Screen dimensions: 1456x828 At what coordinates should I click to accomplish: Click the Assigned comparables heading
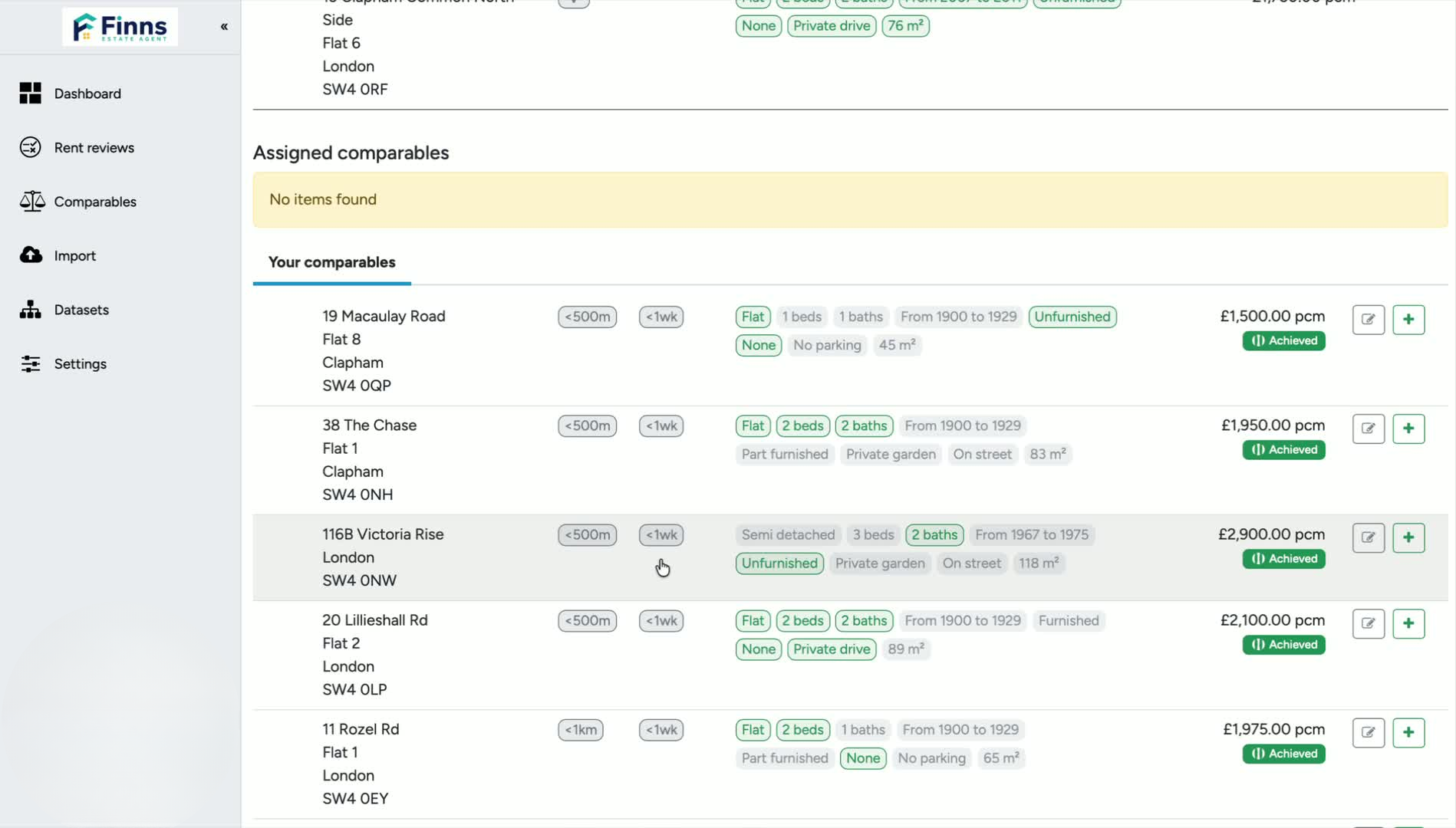coord(351,153)
